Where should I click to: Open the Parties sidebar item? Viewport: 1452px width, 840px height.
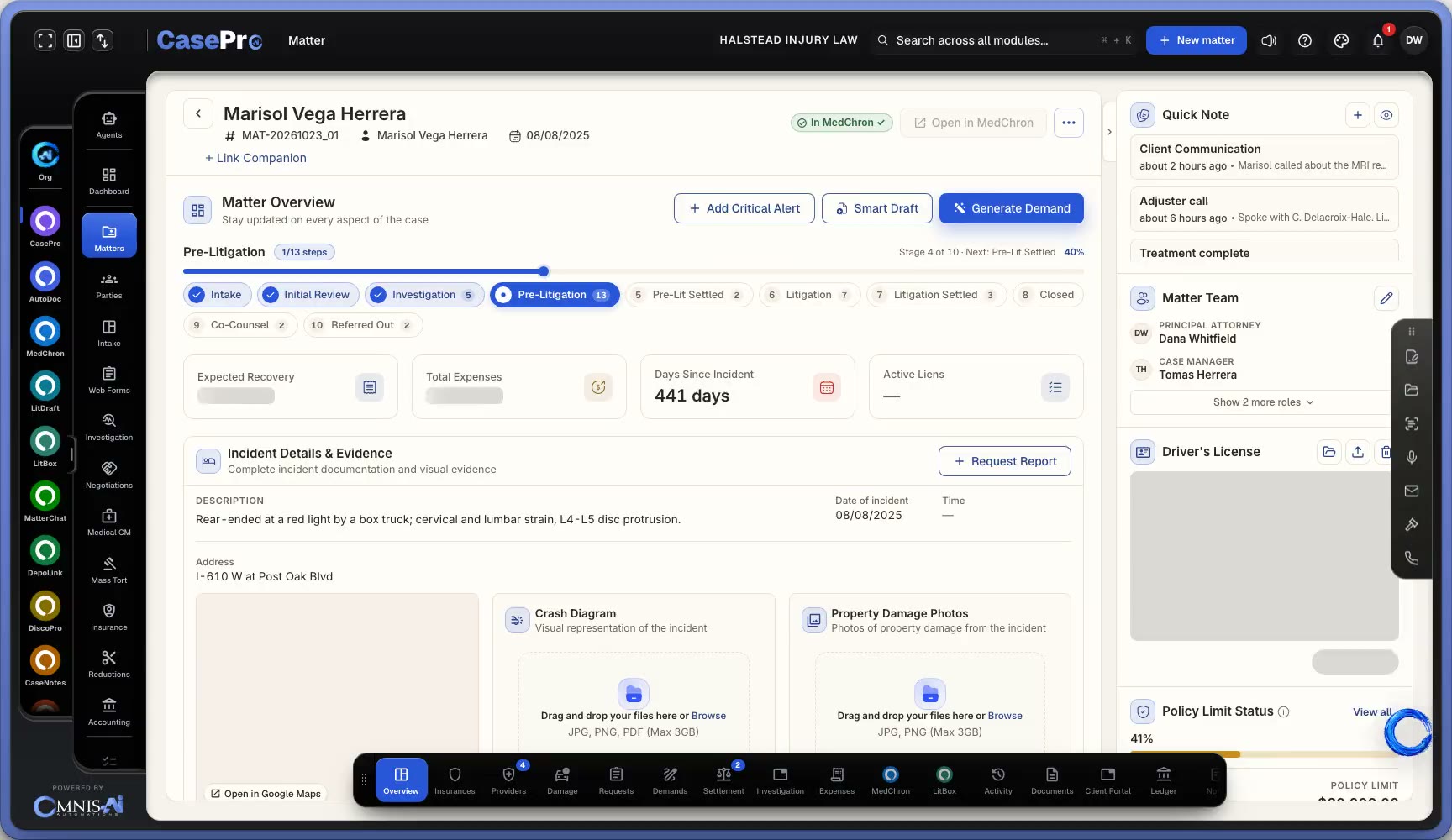[109, 286]
